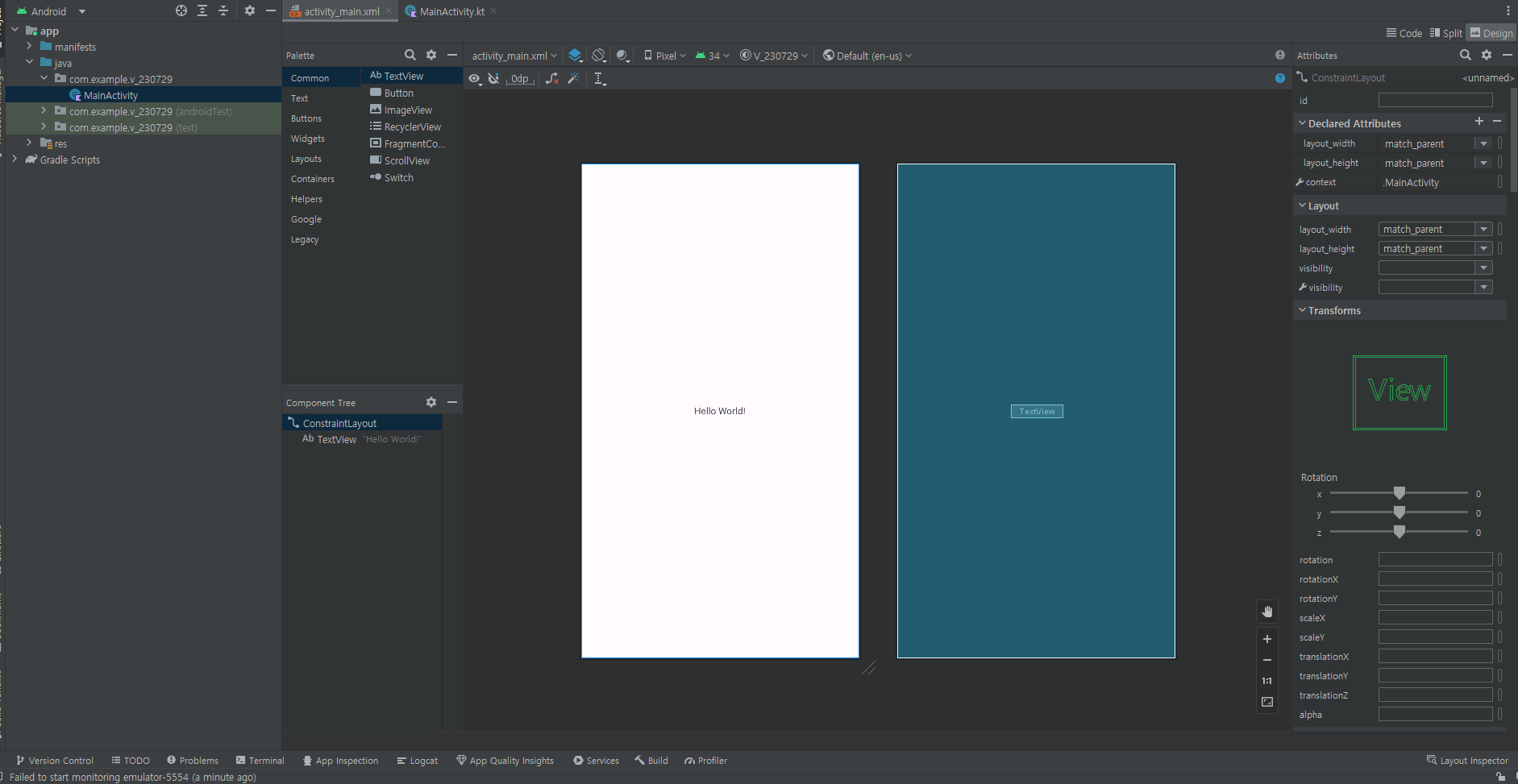This screenshot has width=1518, height=784.
Task: Select the Widgets palette category
Action: (x=308, y=139)
